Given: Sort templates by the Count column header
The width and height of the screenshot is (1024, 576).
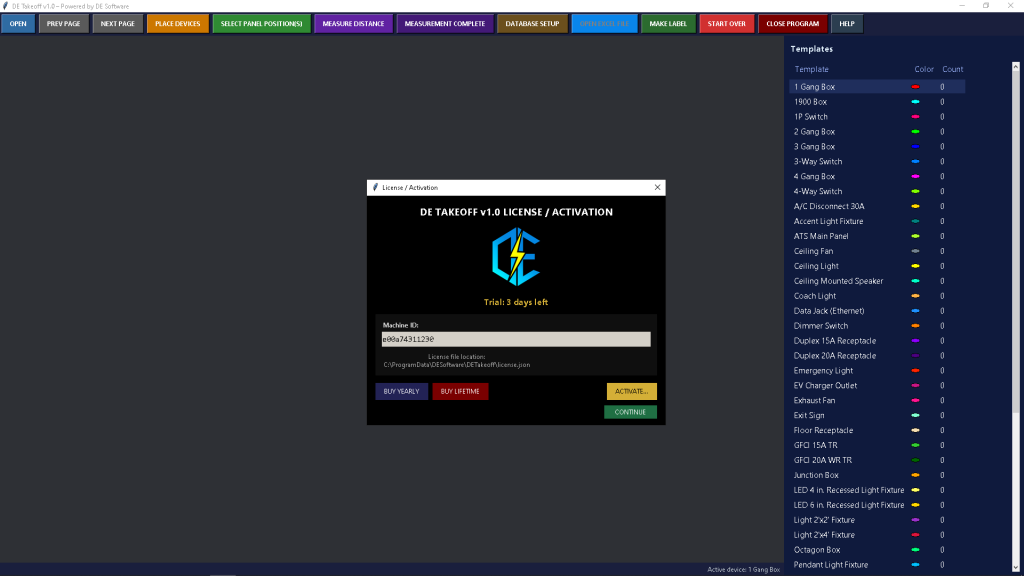Looking at the screenshot, I should click(952, 69).
